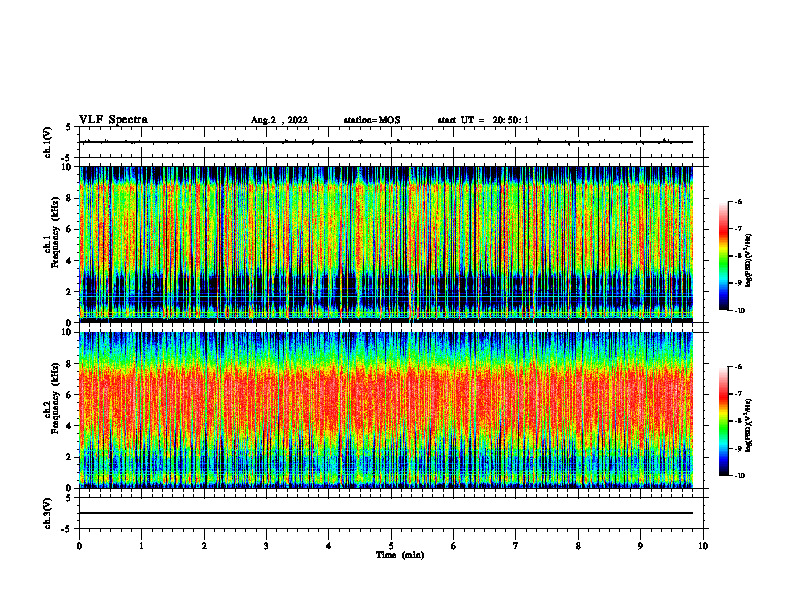792x612 pixels.
Task: Click the "-10" label on ch.2 colorbar
Action: [740, 476]
